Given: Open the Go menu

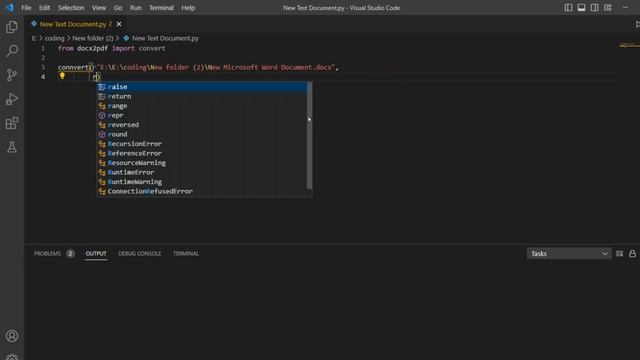Looking at the screenshot, I should [118, 8].
